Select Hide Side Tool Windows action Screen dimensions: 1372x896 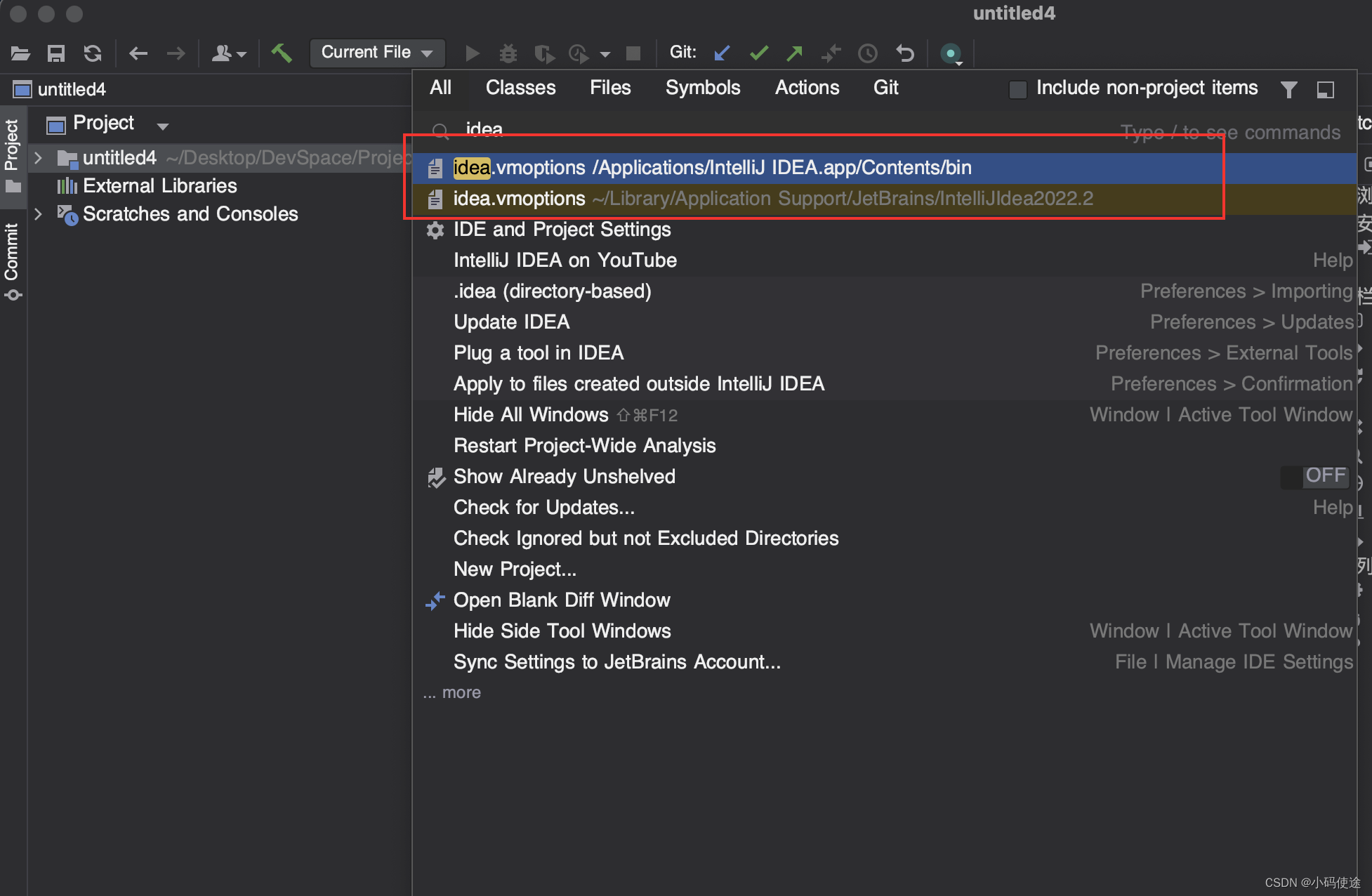click(x=884, y=631)
